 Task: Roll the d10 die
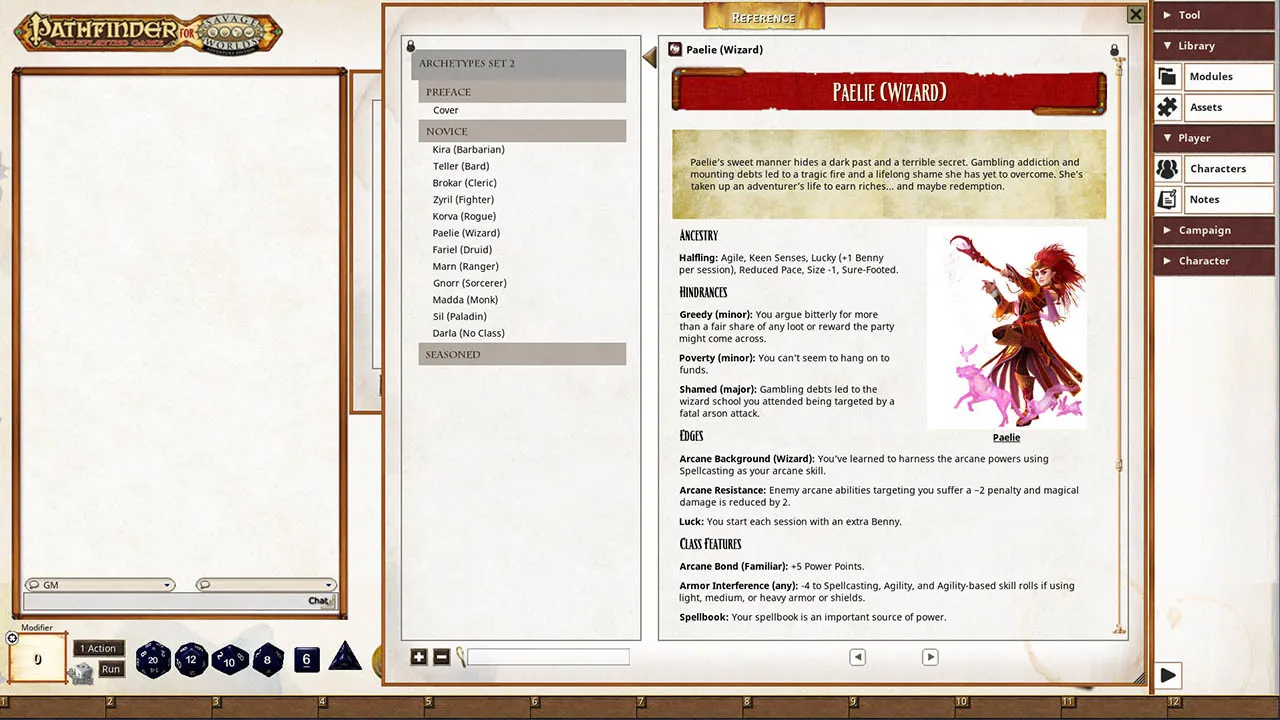click(230, 660)
